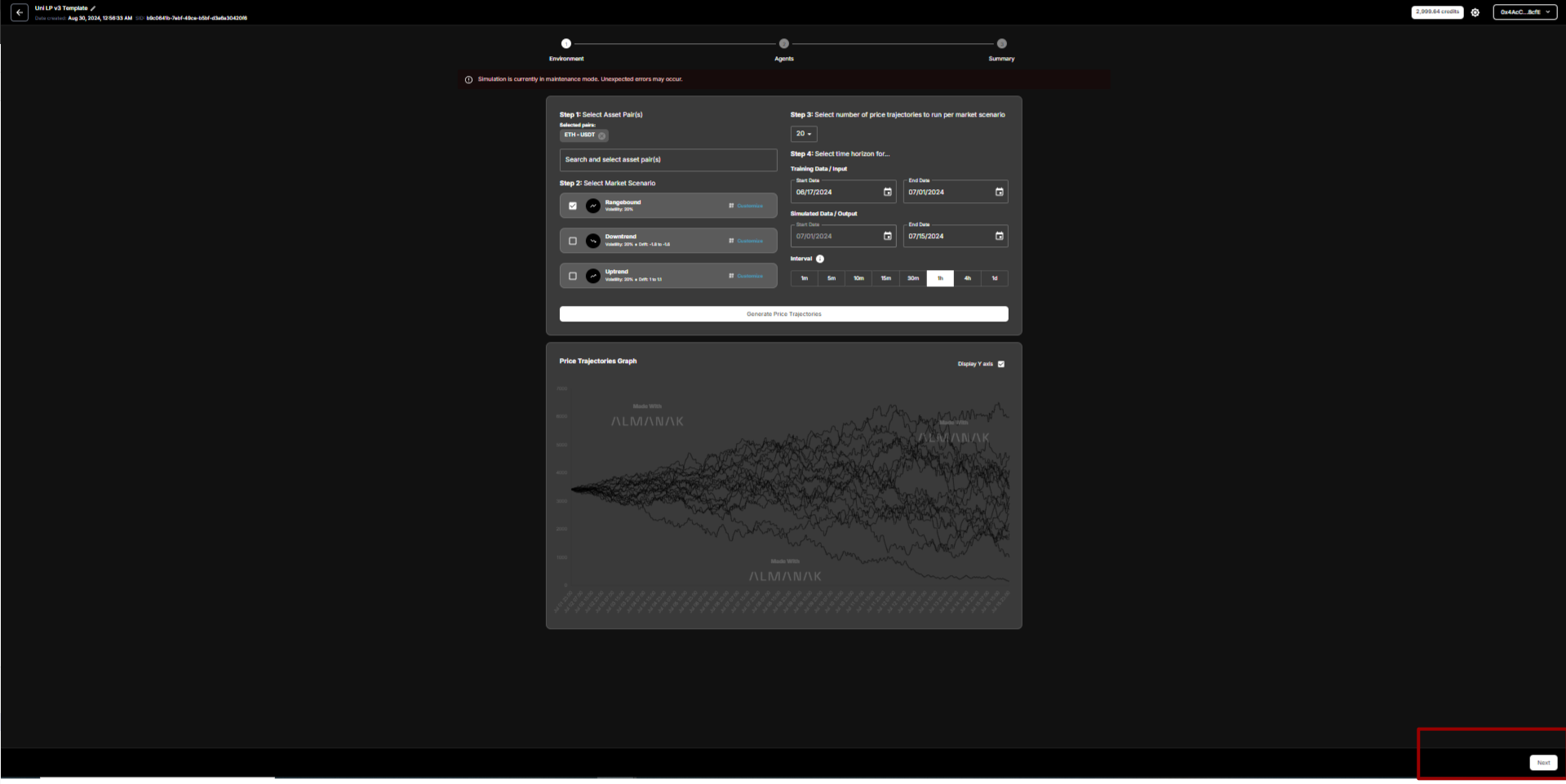Select the 4h interval
1566x784 pixels.
point(967,278)
